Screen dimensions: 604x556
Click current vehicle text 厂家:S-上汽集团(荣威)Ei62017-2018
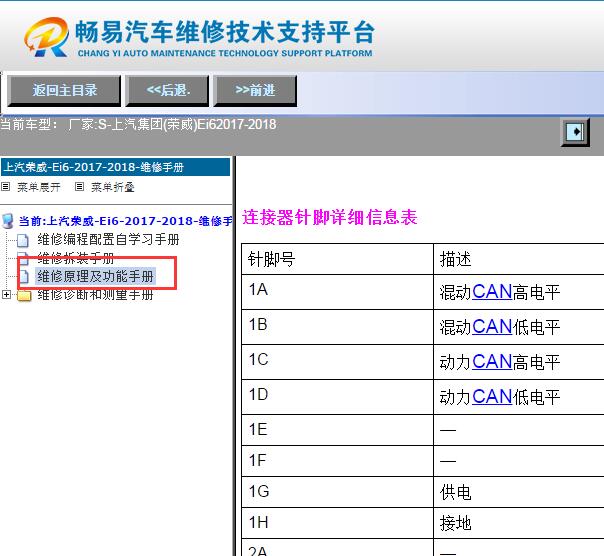[172, 124]
